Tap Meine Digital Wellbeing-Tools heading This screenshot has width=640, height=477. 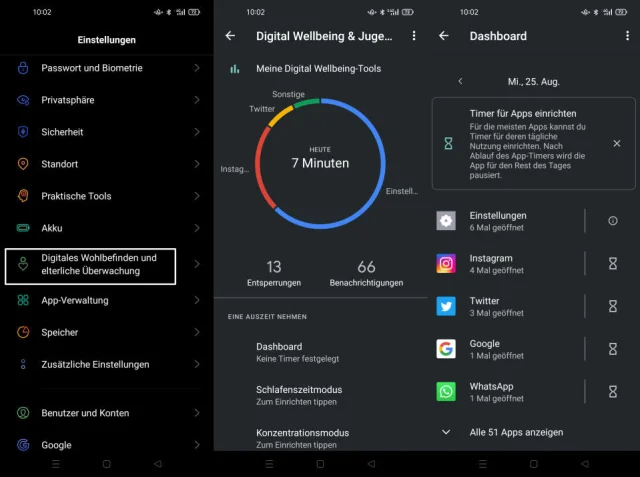coord(318,69)
